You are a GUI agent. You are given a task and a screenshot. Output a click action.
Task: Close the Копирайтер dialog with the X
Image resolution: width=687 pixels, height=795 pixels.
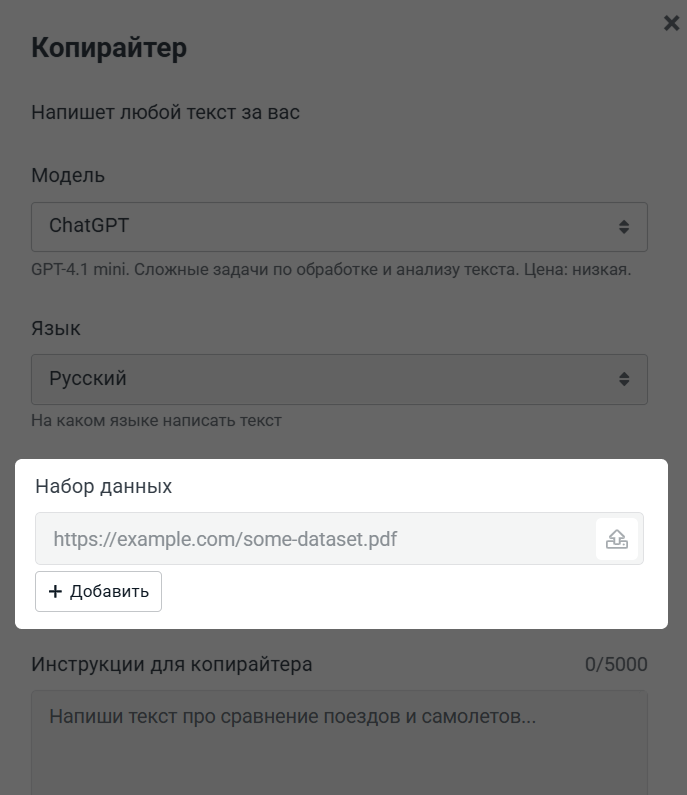[671, 23]
